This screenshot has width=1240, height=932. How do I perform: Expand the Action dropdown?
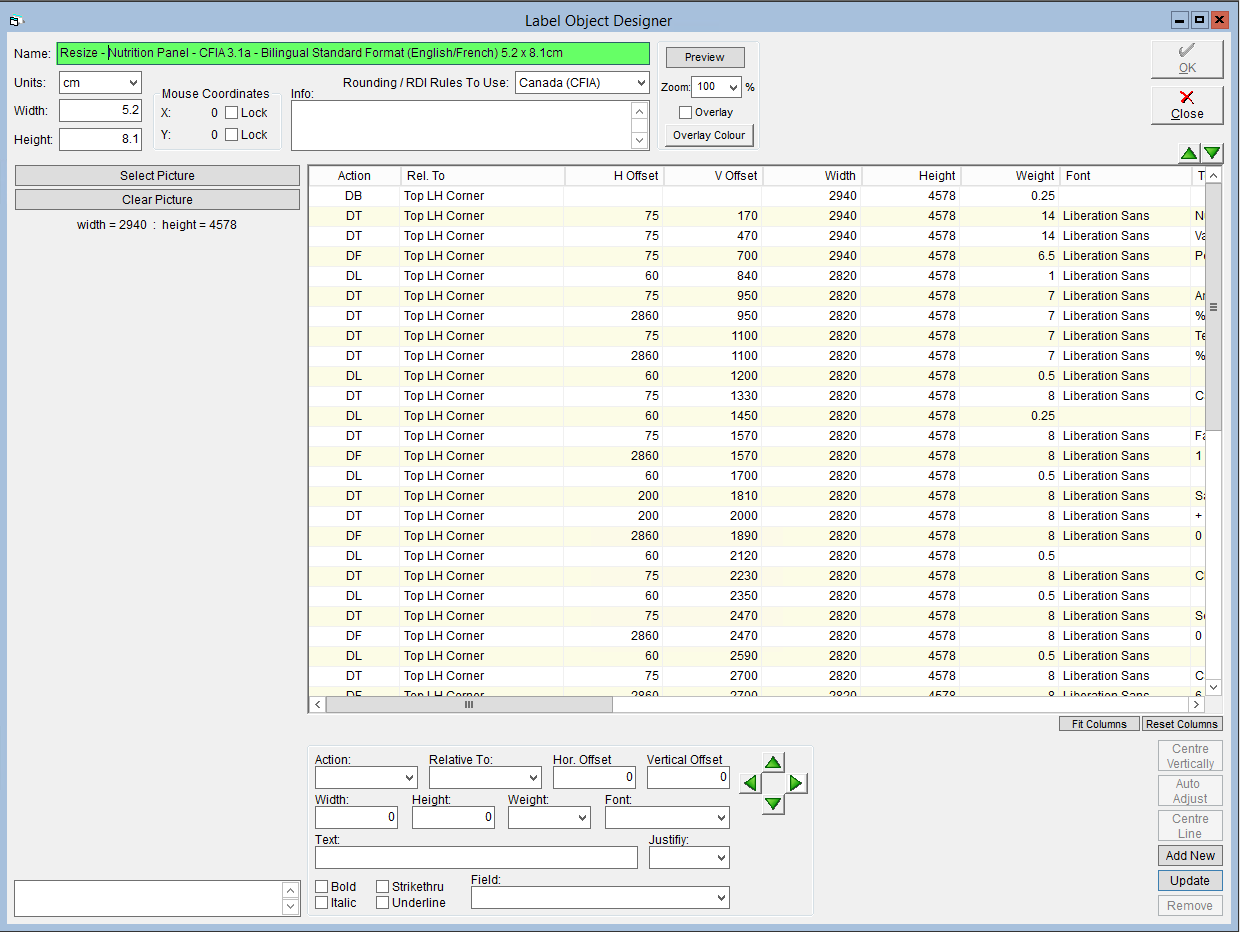(366, 778)
